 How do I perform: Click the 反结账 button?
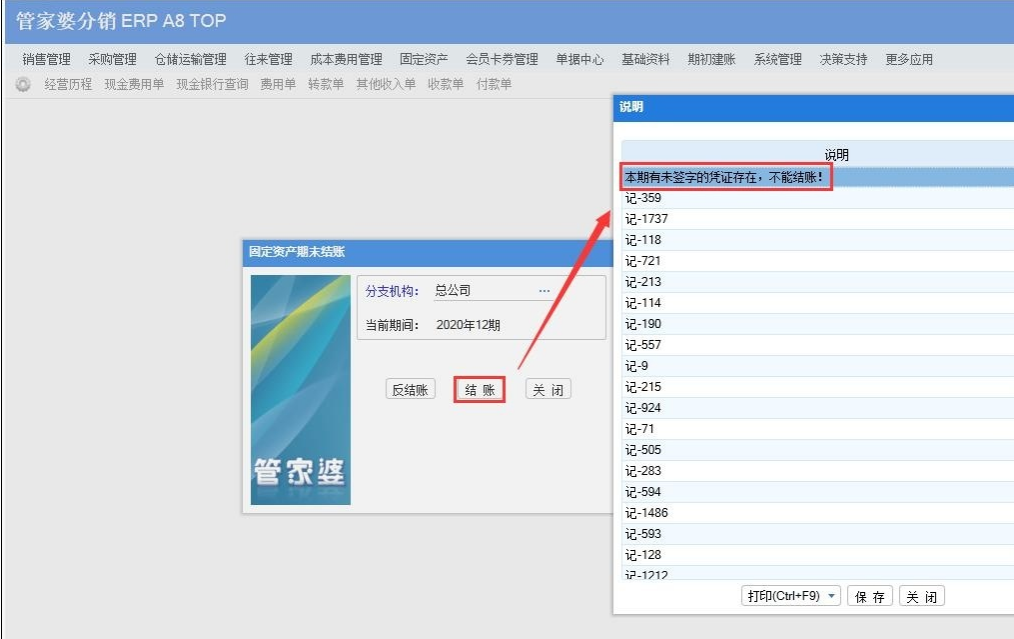pos(411,389)
